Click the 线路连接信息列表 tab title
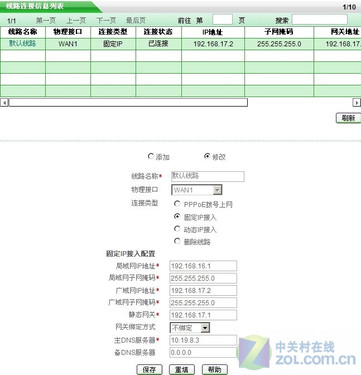 coord(35,6)
